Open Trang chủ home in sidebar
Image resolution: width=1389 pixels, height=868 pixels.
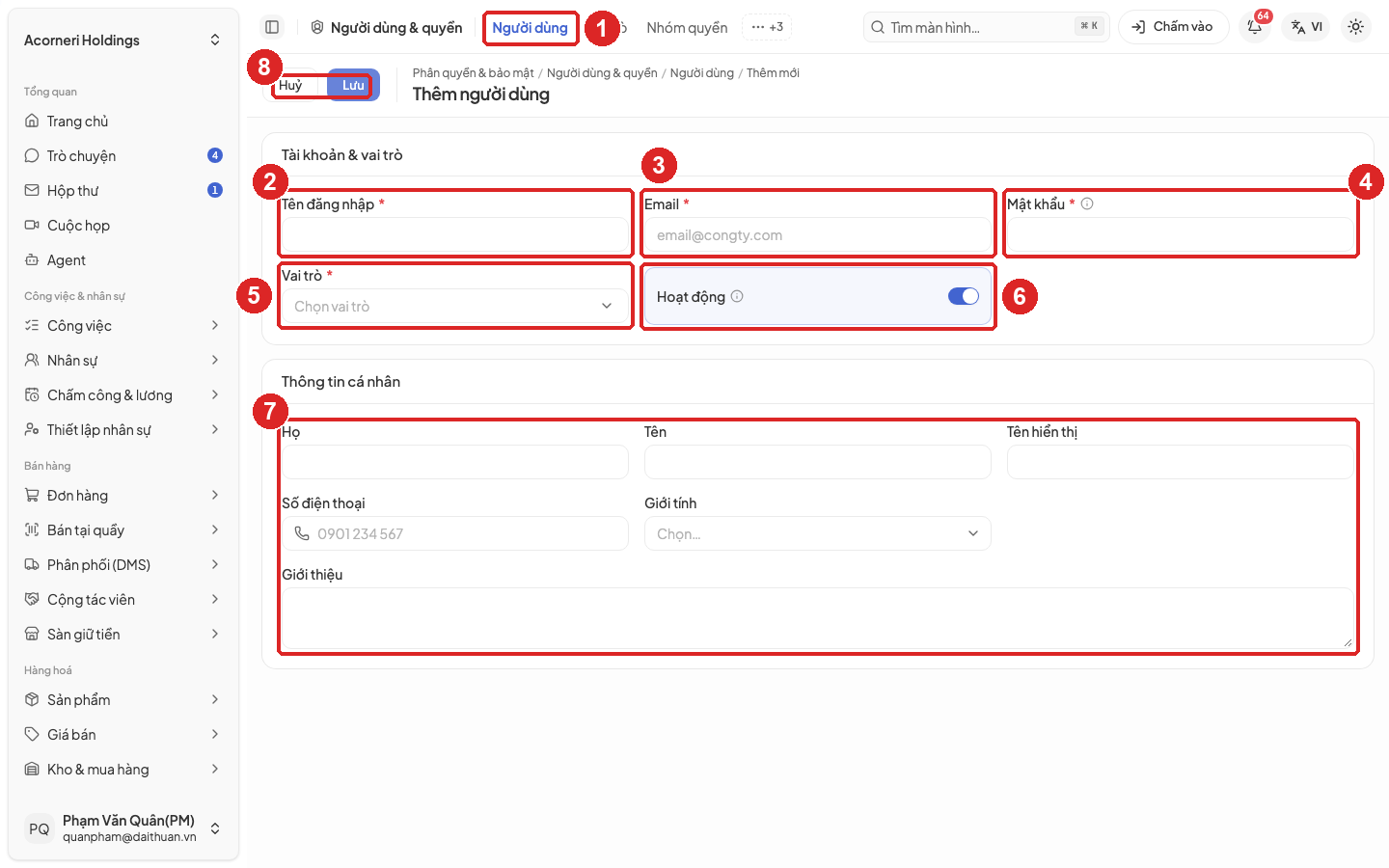123,122
